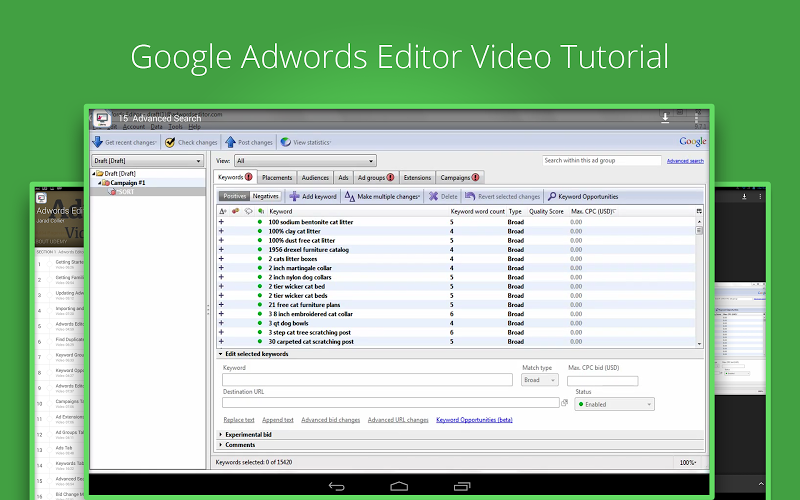This screenshot has width=800, height=500.
Task: Tap the Android recent apps button
Action: 462,486
